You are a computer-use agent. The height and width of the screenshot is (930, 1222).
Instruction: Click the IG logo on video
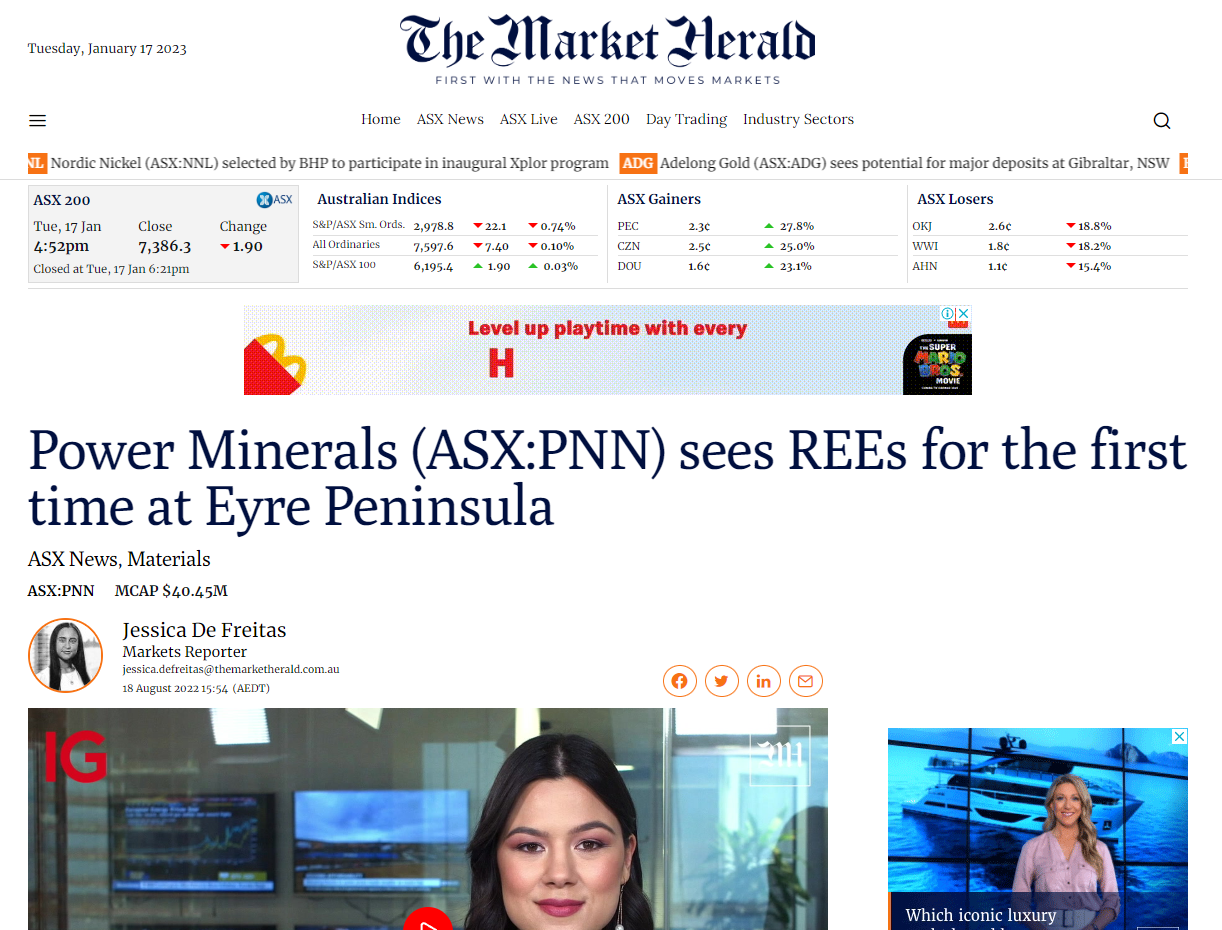pos(76,756)
